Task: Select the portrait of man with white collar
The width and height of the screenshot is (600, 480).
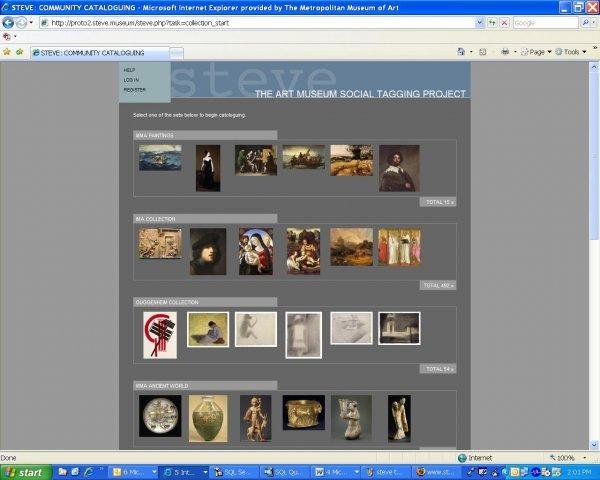Action: point(399,168)
